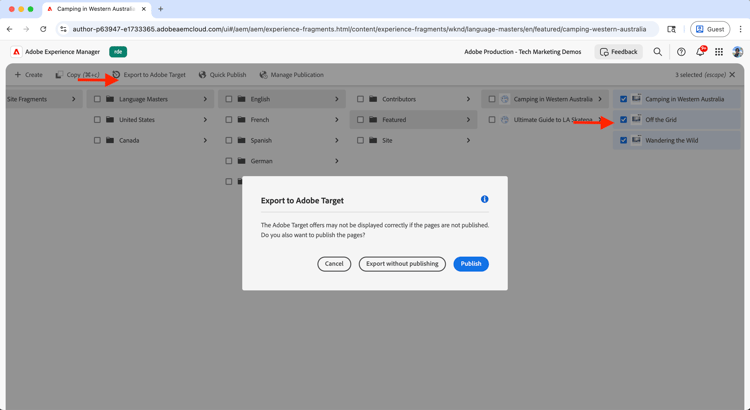Open the dialog's blue info icon
The width and height of the screenshot is (750, 410).
tap(485, 199)
